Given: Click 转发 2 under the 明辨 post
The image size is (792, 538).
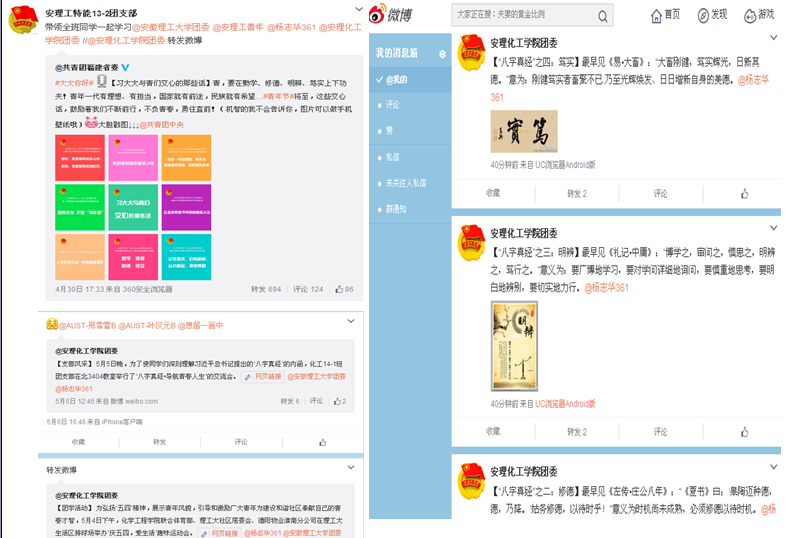Looking at the screenshot, I should click(577, 432).
